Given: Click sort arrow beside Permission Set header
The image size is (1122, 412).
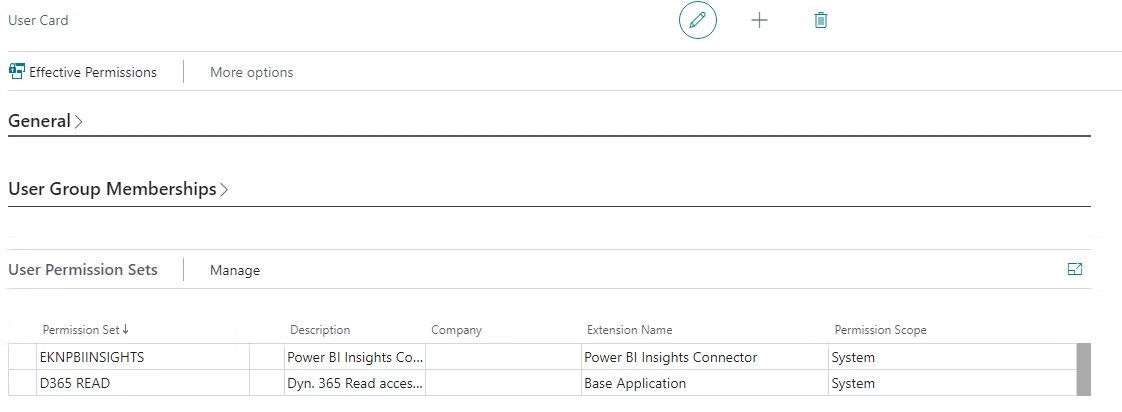Looking at the screenshot, I should [x=126, y=330].
